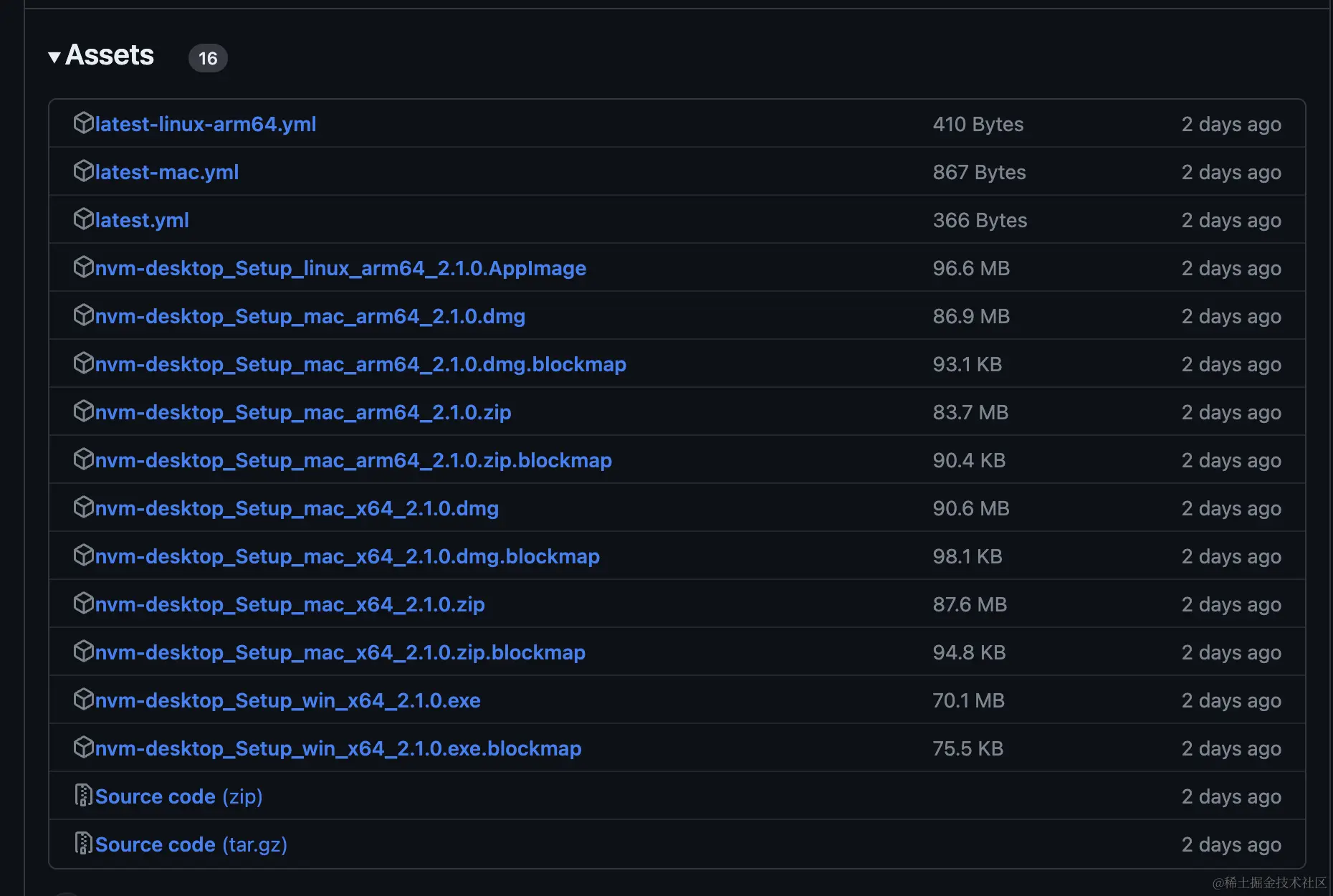1333x896 pixels.
Task: Click the package icon beside linux_arm64 AppImage
Action: point(84,267)
